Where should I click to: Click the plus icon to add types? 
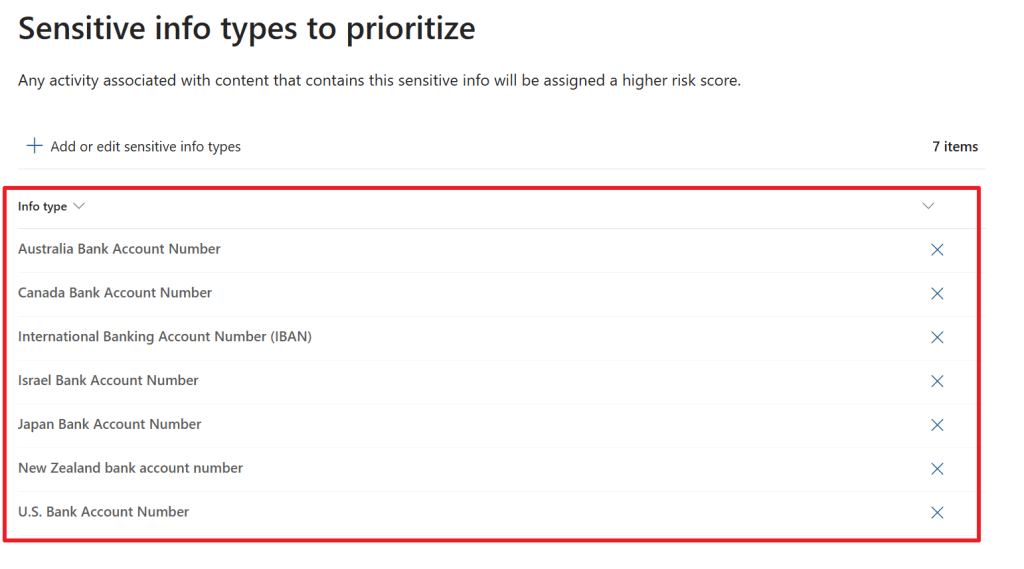tap(34, 146)
